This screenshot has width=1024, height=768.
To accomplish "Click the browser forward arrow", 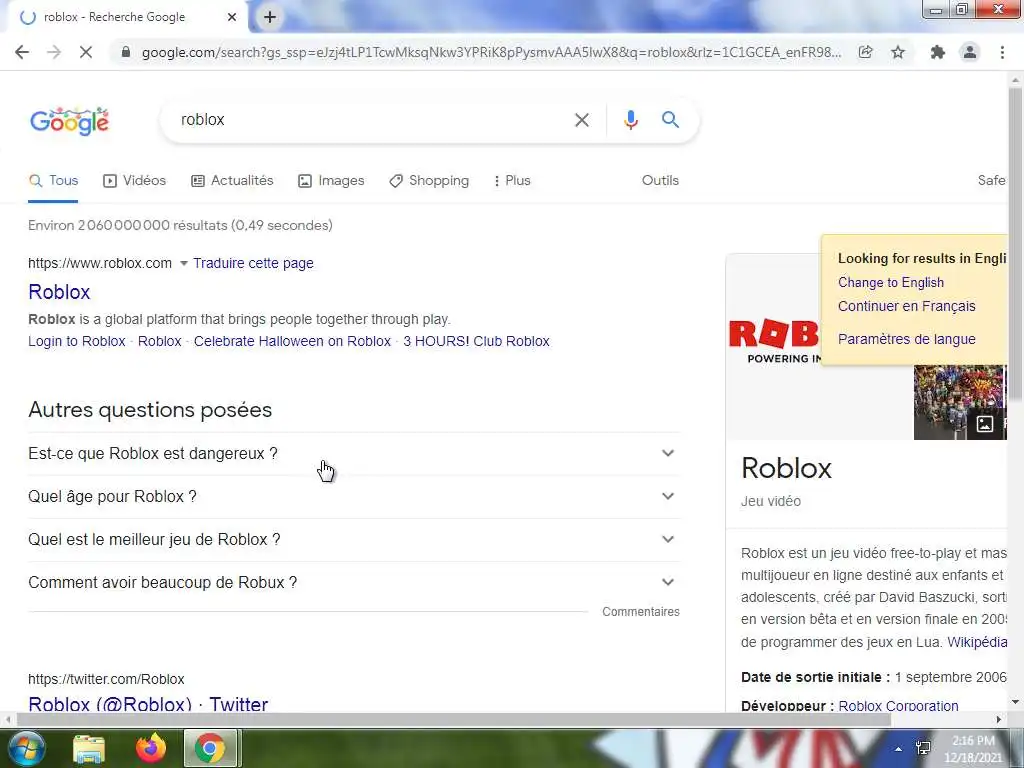I will [54, 52].
